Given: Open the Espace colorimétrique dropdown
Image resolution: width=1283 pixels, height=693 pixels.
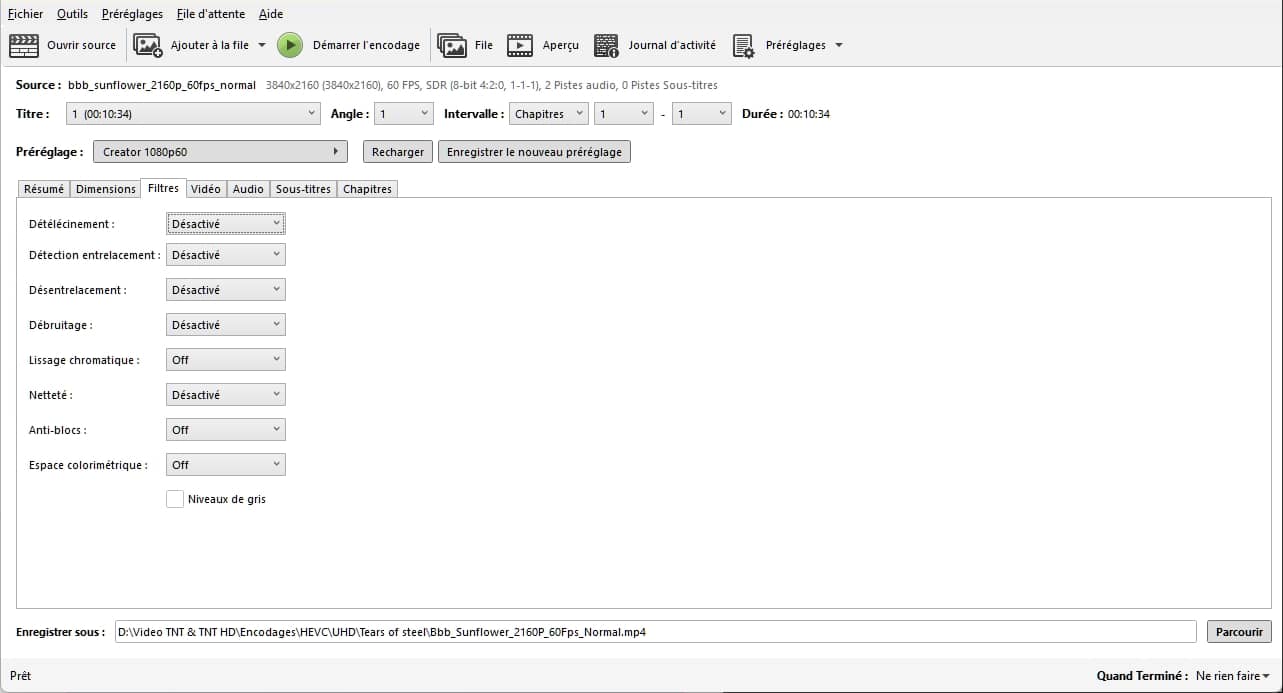Looking at the screenshot, I should 225,465.
